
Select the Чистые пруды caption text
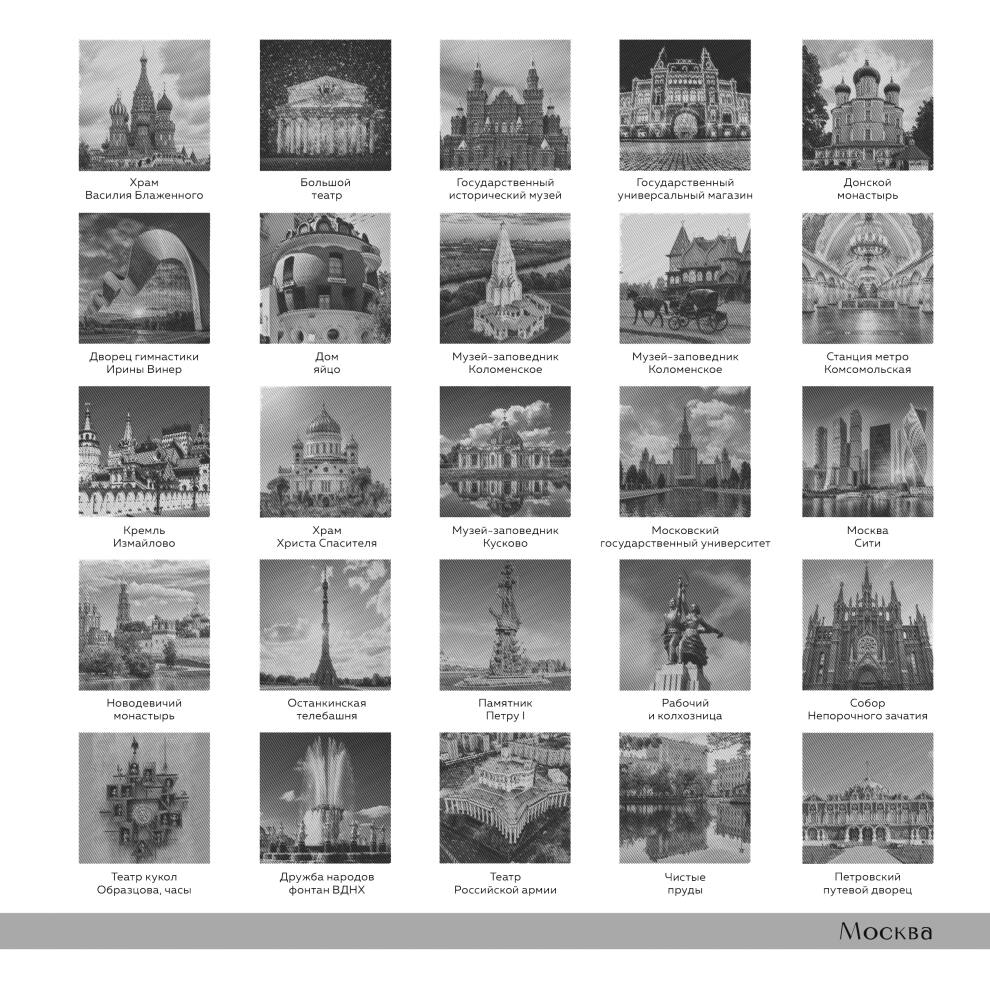click(685, 884)
